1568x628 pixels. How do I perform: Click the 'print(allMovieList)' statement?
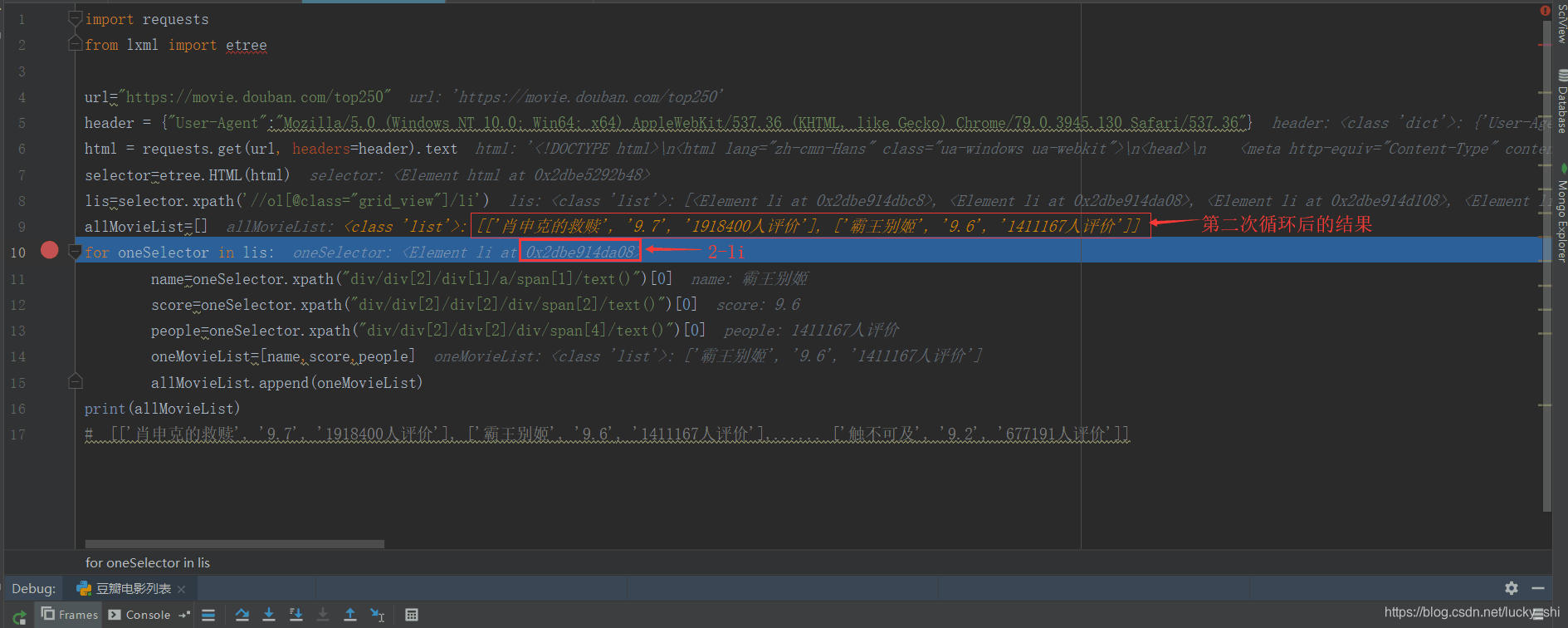tap(162, 409)
